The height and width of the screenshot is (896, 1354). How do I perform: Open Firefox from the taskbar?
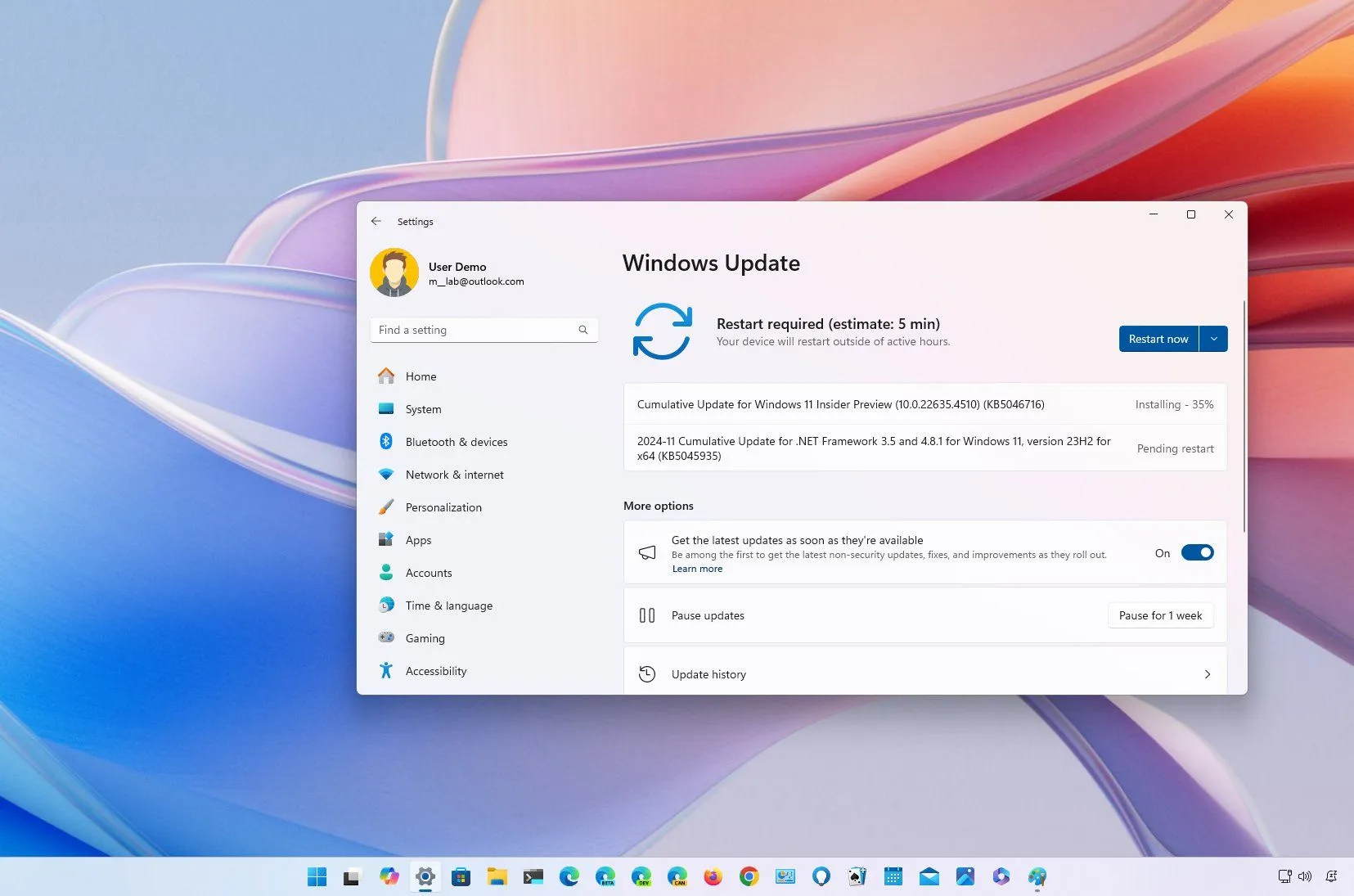(x=712, y=876)
